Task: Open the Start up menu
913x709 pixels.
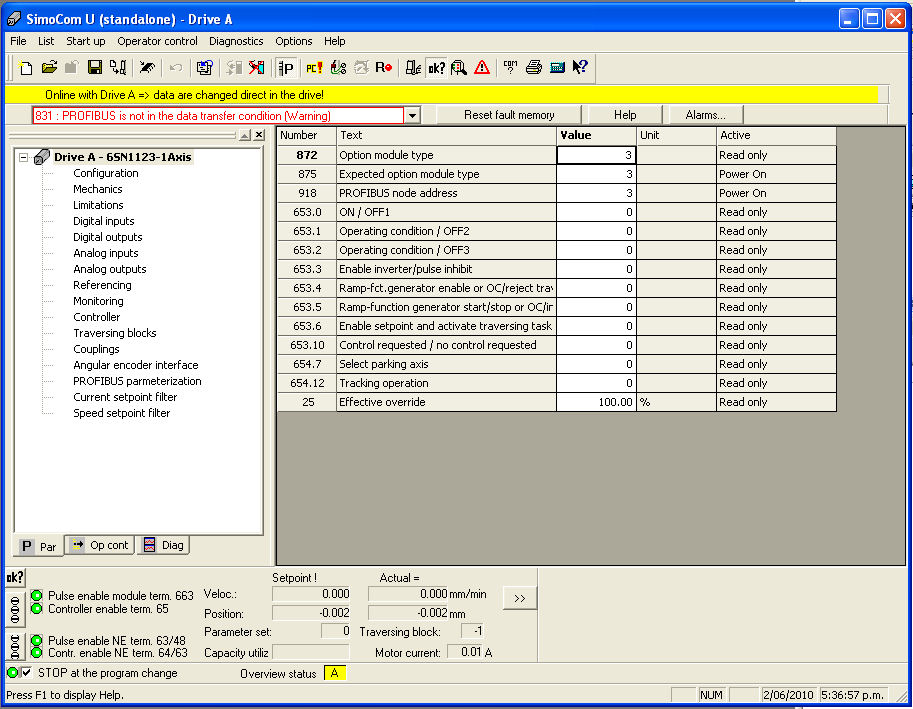Action: [x=86, y=41]
